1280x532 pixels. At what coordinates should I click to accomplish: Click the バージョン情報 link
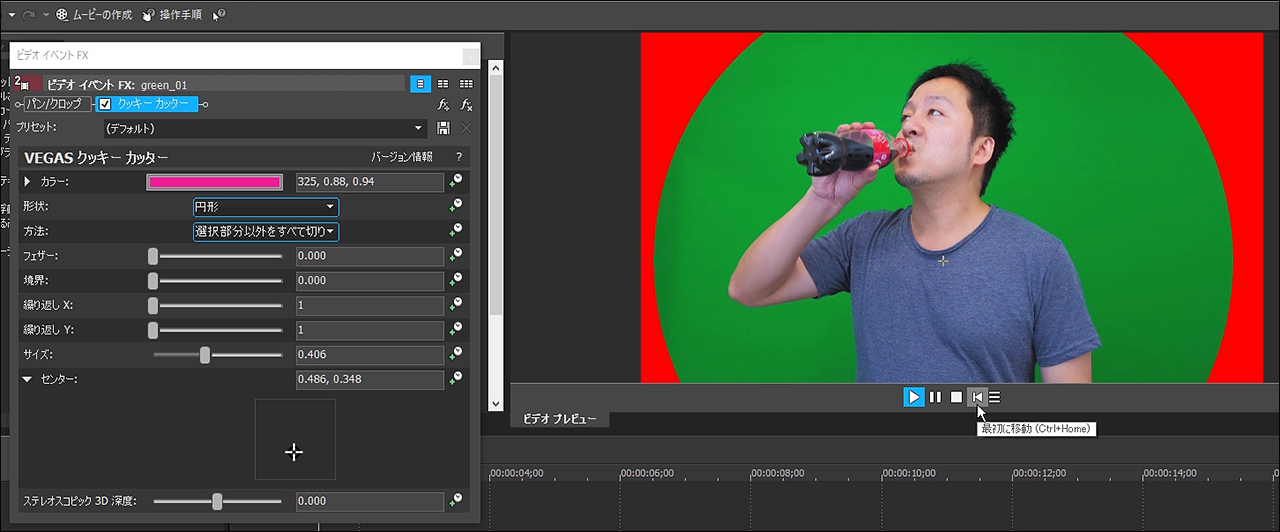(x=402, y=157)
